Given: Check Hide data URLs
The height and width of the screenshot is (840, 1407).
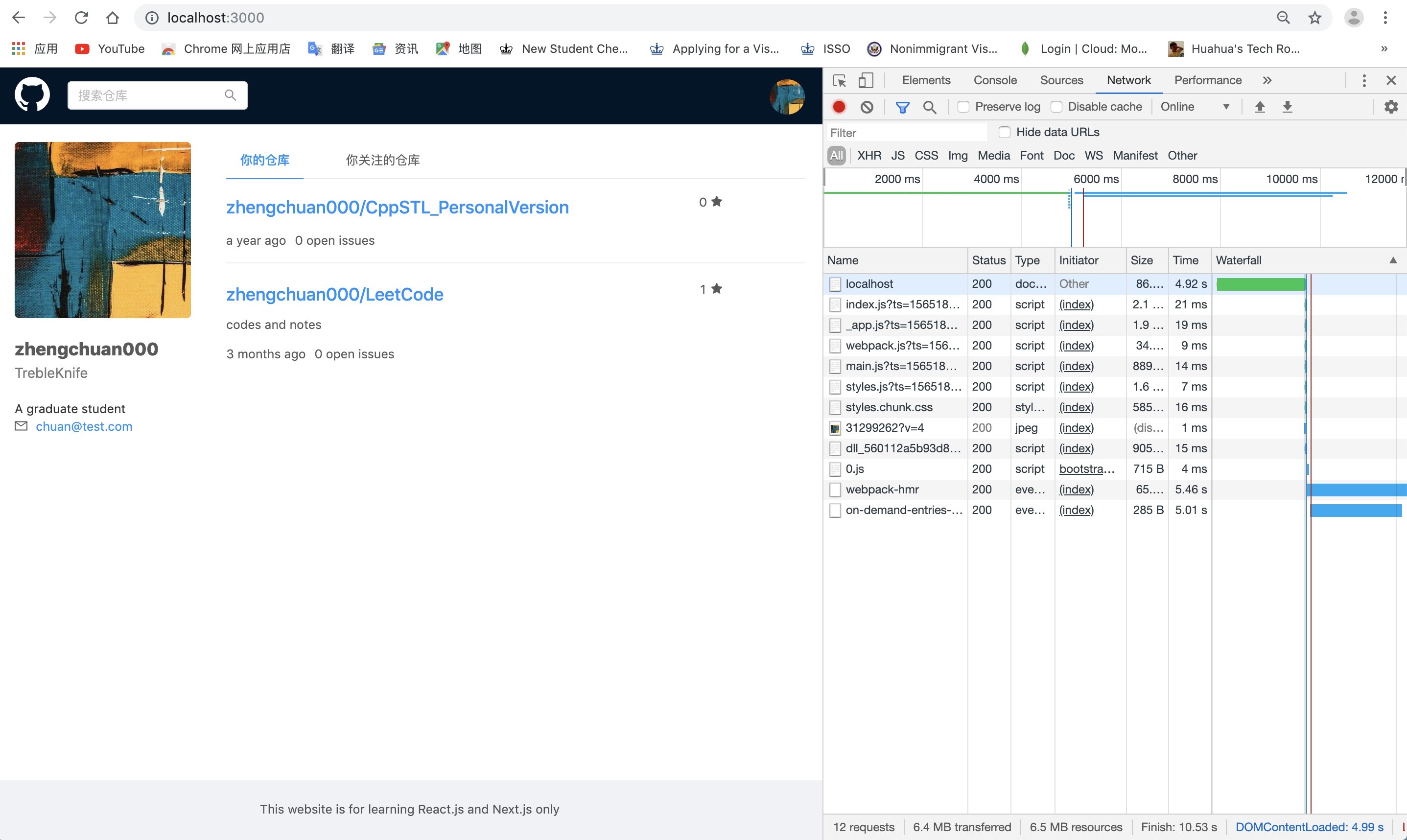Looking at the screenshot, I should [x=1005, y=132].
